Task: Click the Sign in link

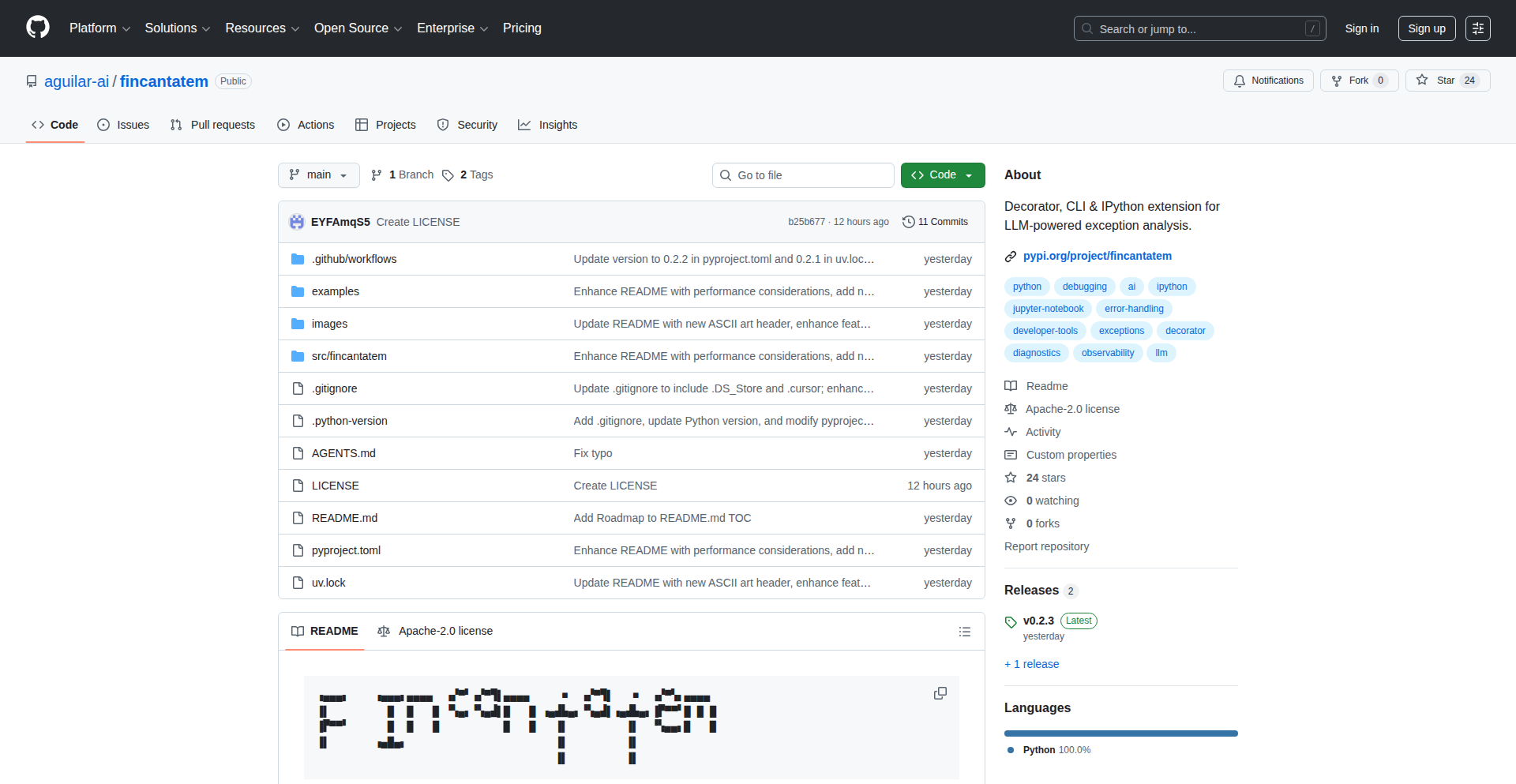Action: [x=1362, y=28]
